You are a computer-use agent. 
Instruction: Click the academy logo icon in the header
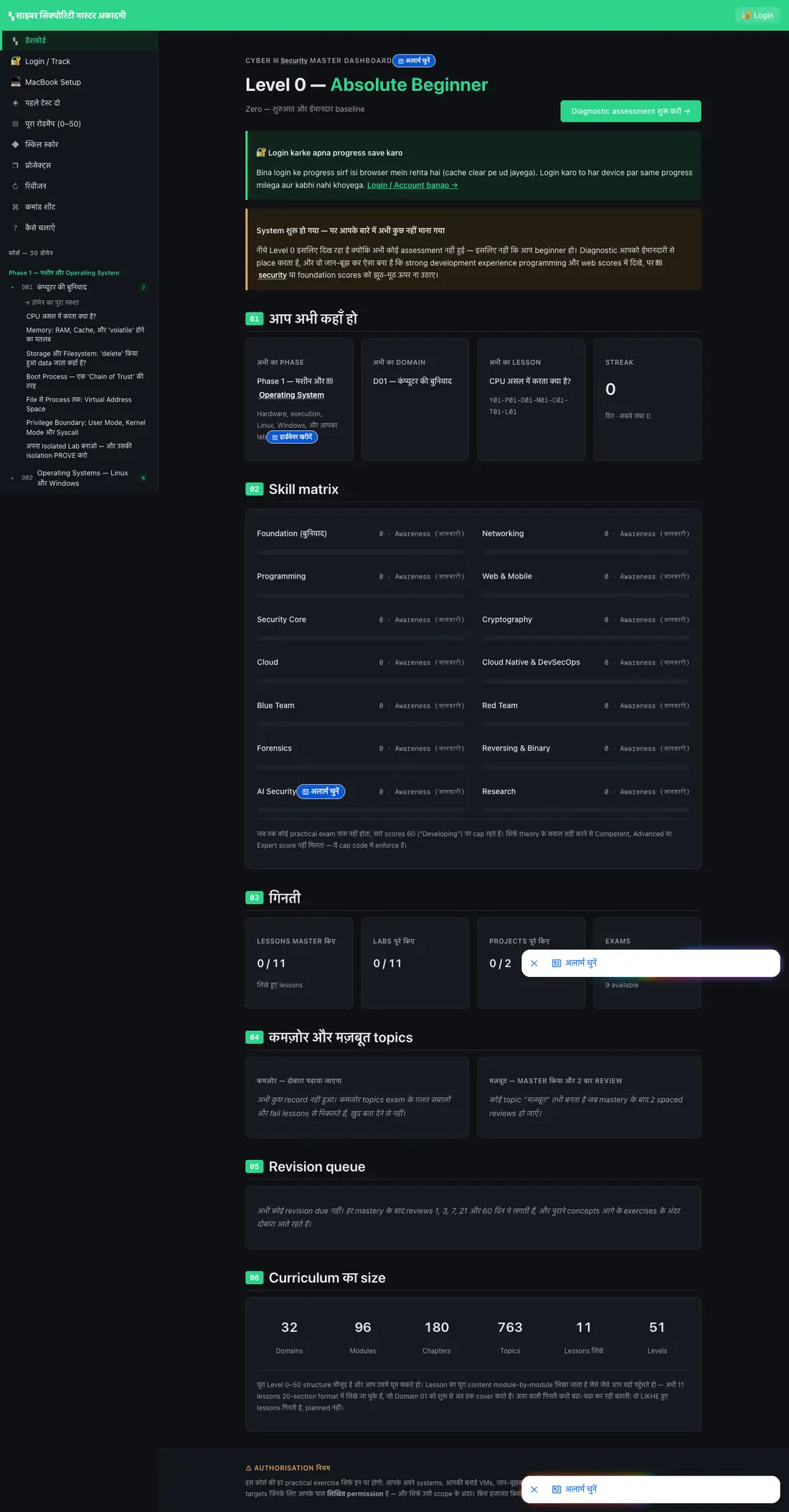click(11, 16)
